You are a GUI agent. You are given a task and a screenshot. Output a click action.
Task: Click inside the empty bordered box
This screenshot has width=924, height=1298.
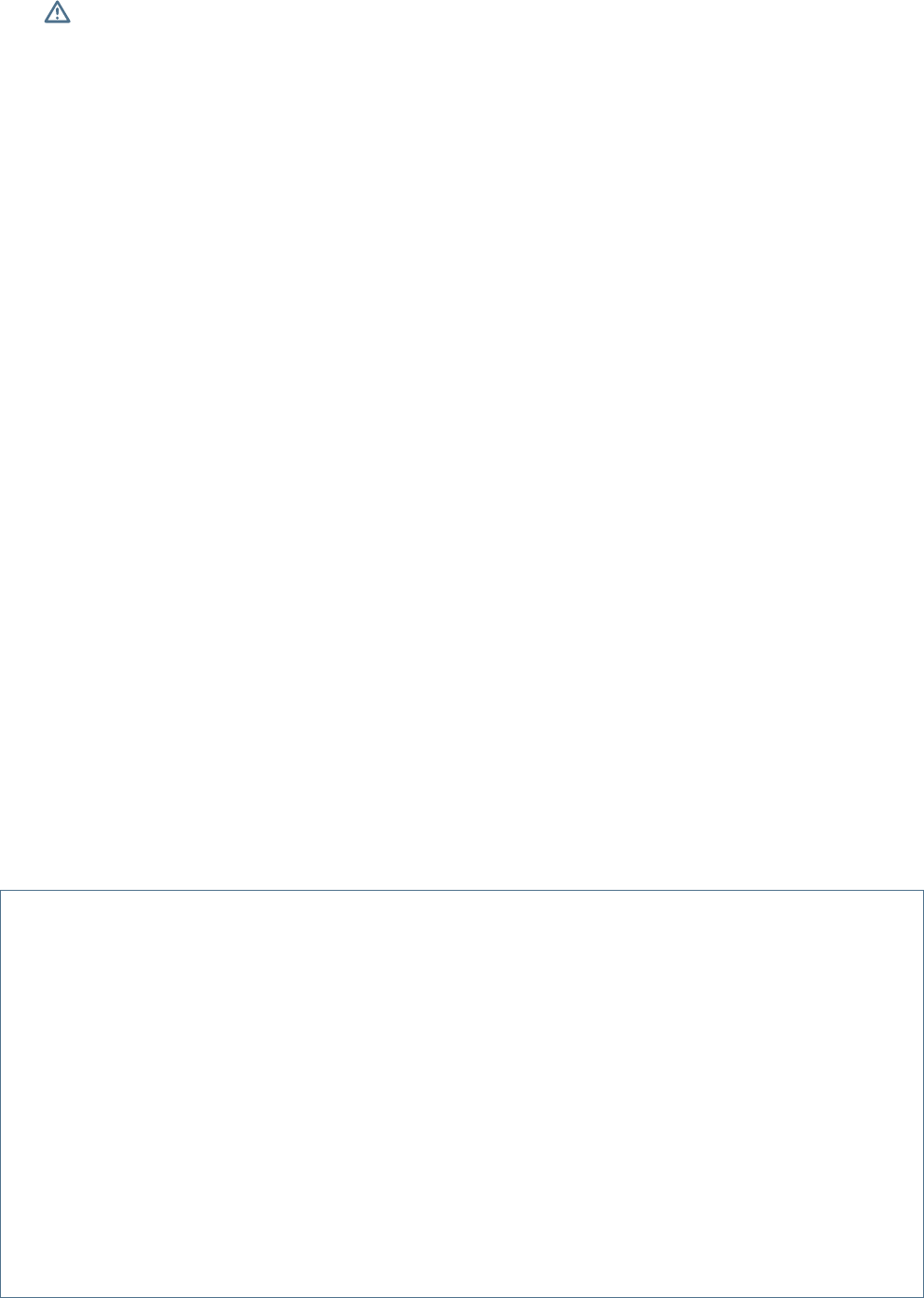462,1094
